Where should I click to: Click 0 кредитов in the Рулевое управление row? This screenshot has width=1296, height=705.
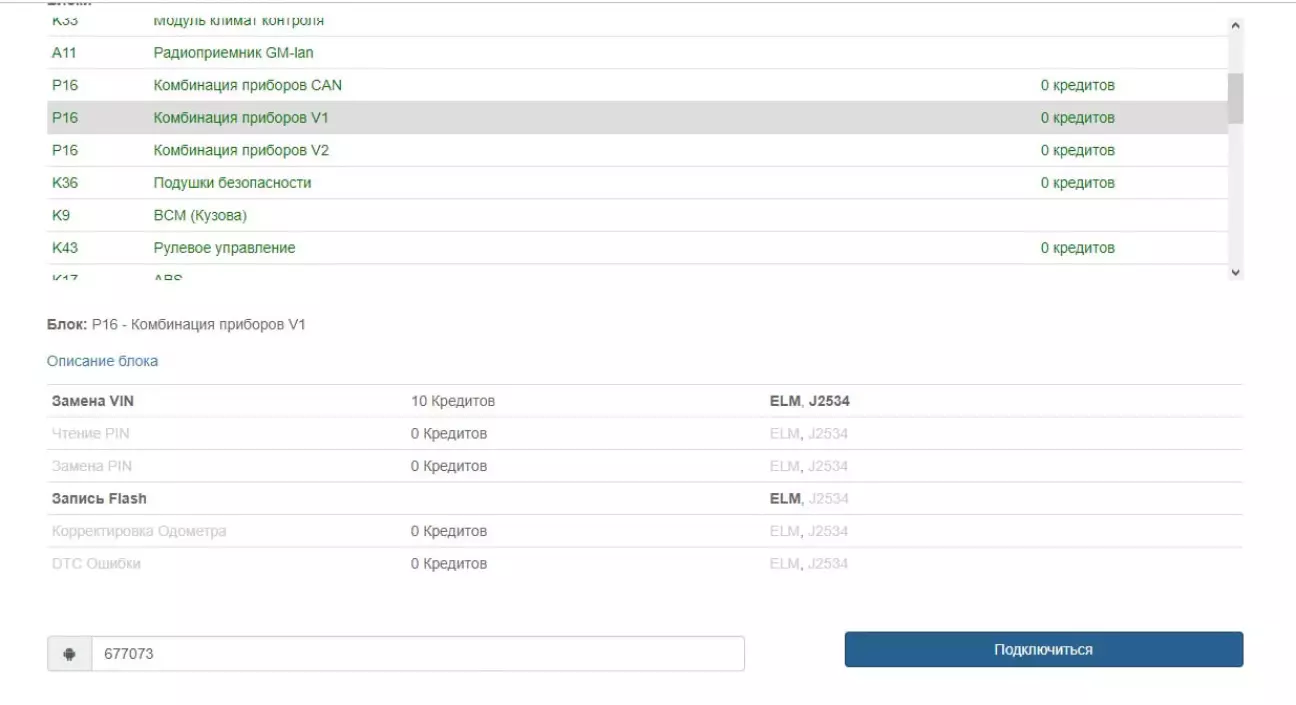(1077, 248)
